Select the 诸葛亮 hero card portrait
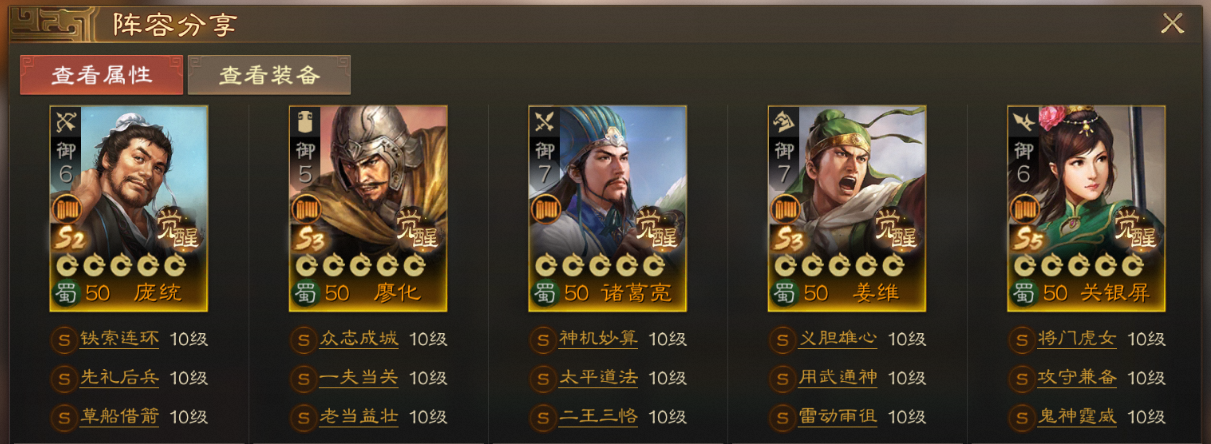Image resolution: width=1211 pixels, height=444 pixels. tap(607, 208)
